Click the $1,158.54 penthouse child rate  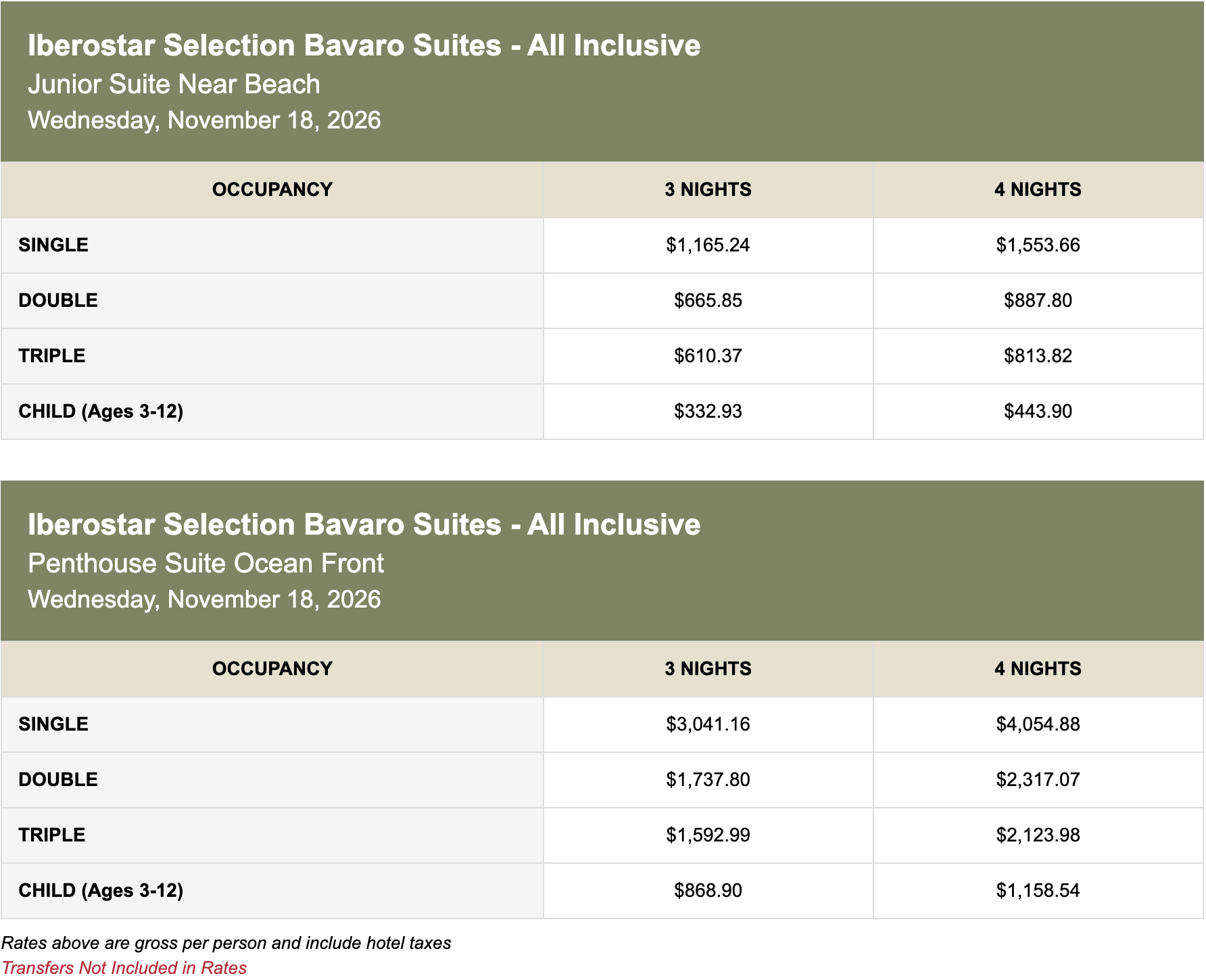pos(1038,891)
